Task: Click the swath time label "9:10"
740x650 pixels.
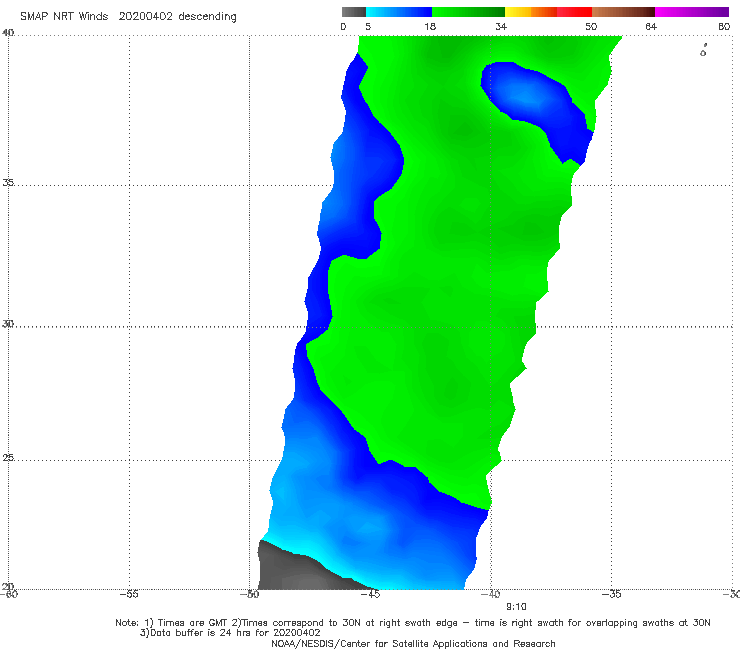Action: pos(516,607)
